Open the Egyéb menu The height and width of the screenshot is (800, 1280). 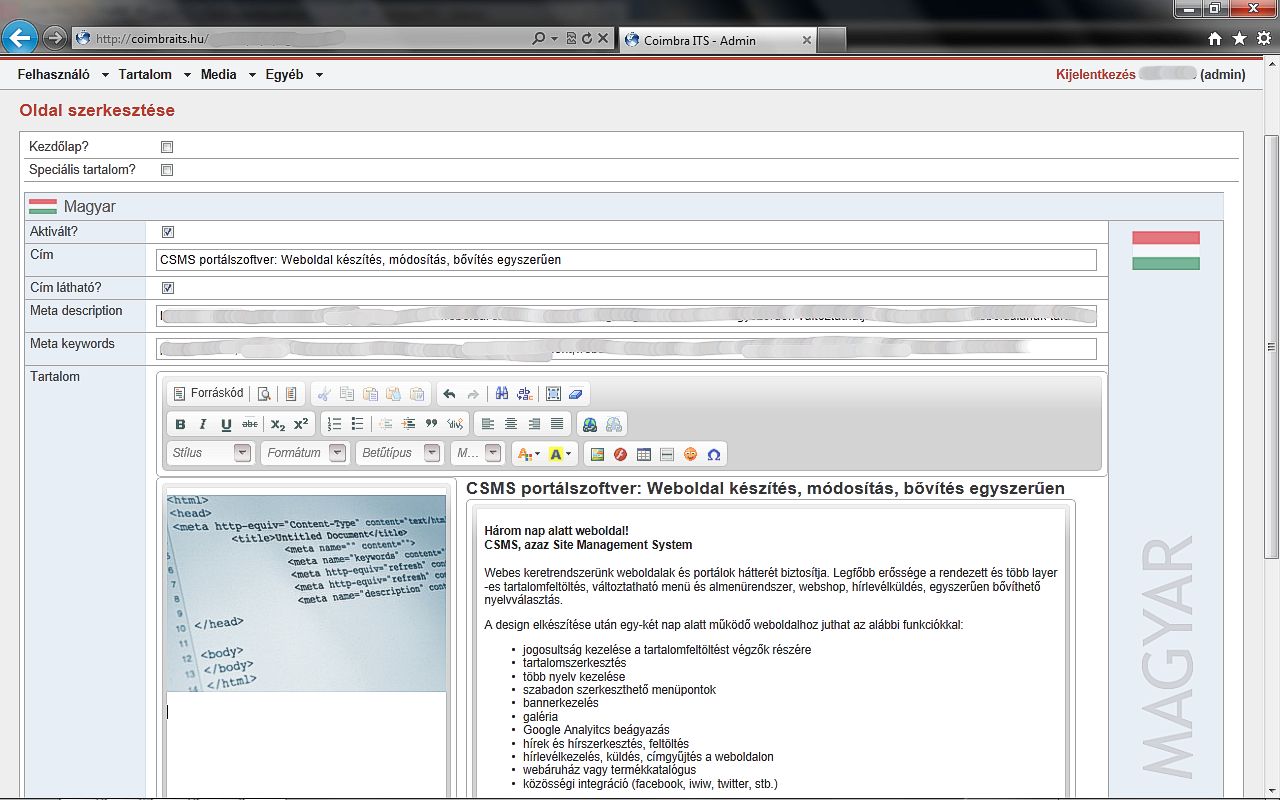pos(293,74)
